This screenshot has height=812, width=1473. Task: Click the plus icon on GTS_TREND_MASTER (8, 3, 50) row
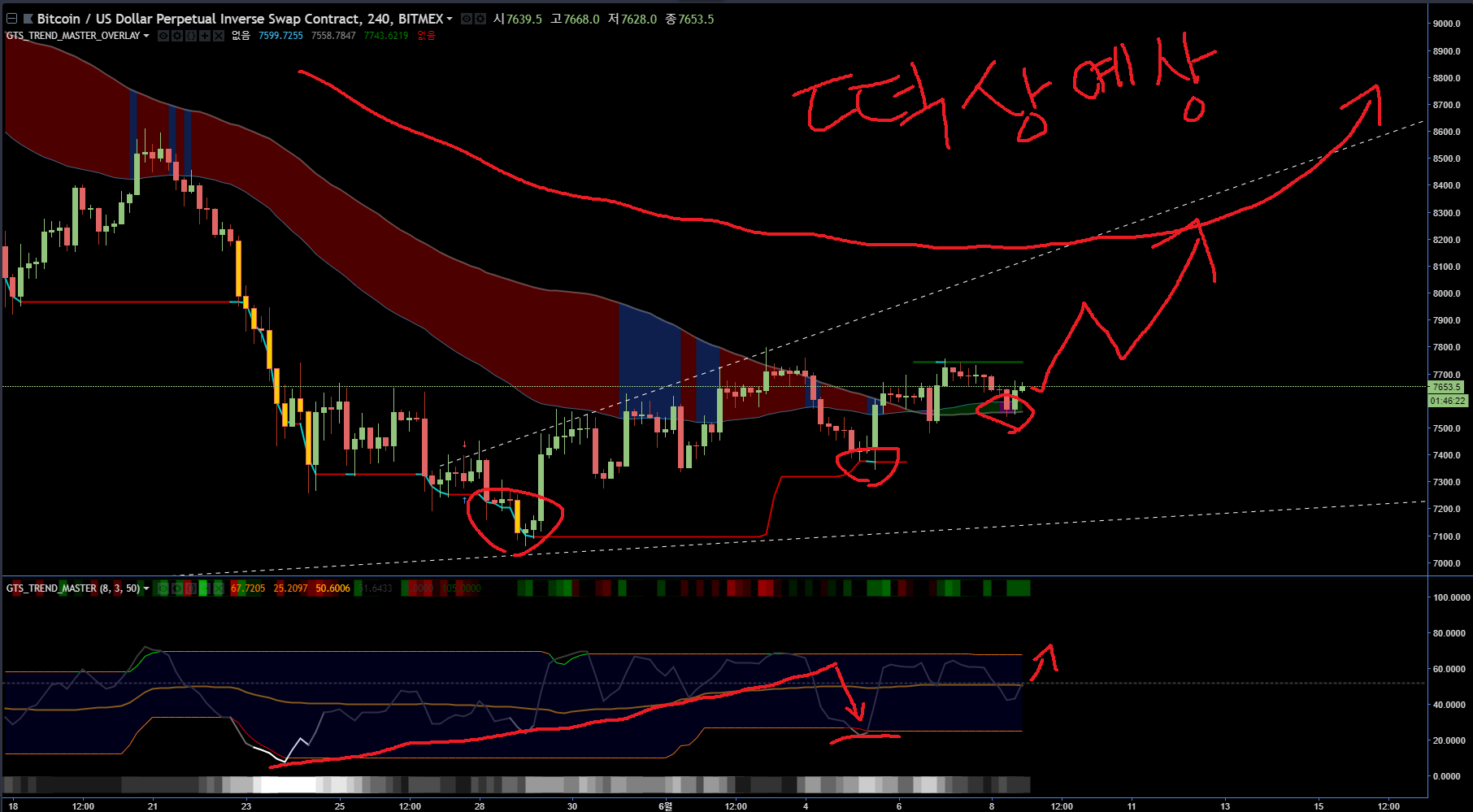pyautogui.click(x=205, y=588)
